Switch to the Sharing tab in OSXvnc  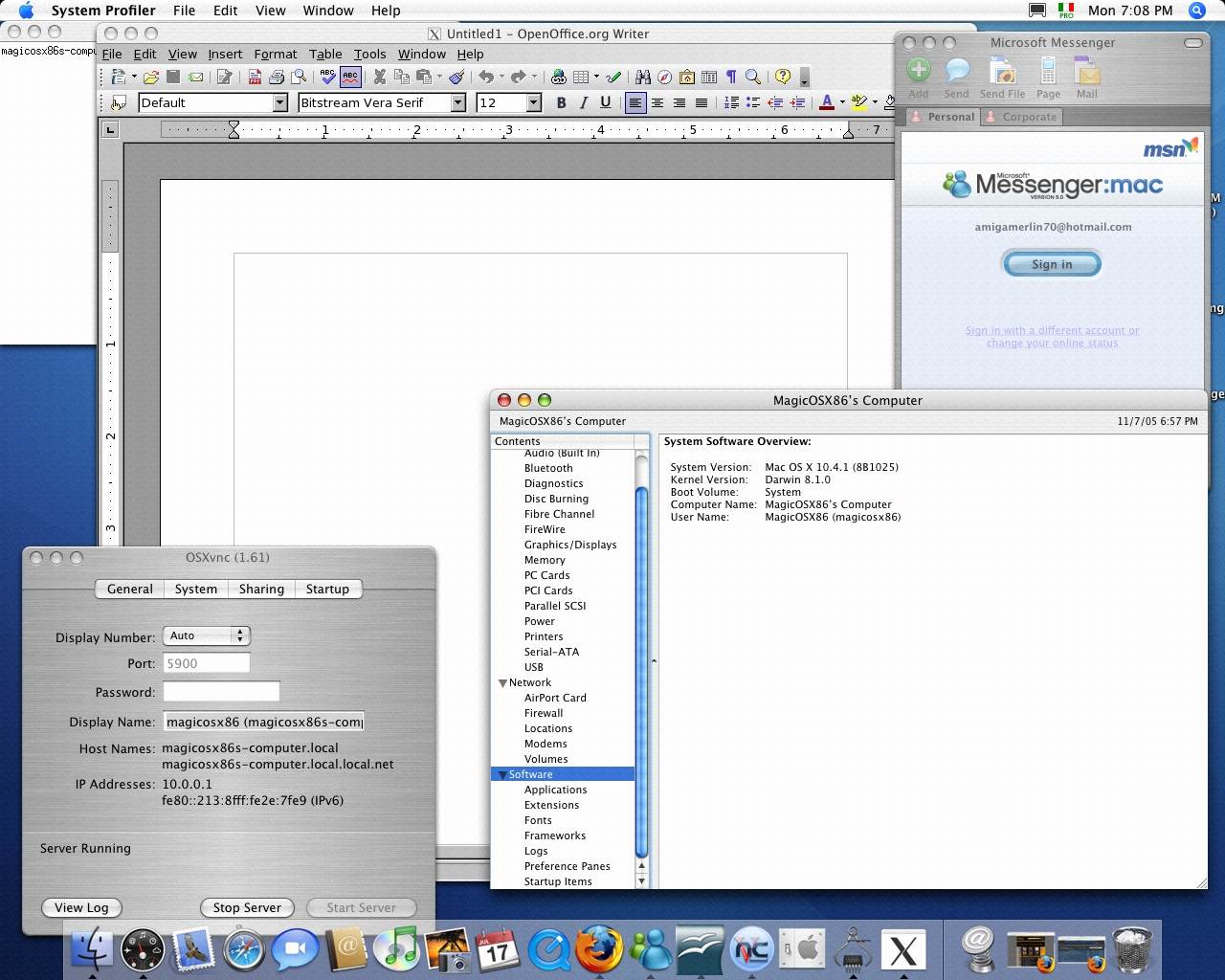tap(261, 589)
